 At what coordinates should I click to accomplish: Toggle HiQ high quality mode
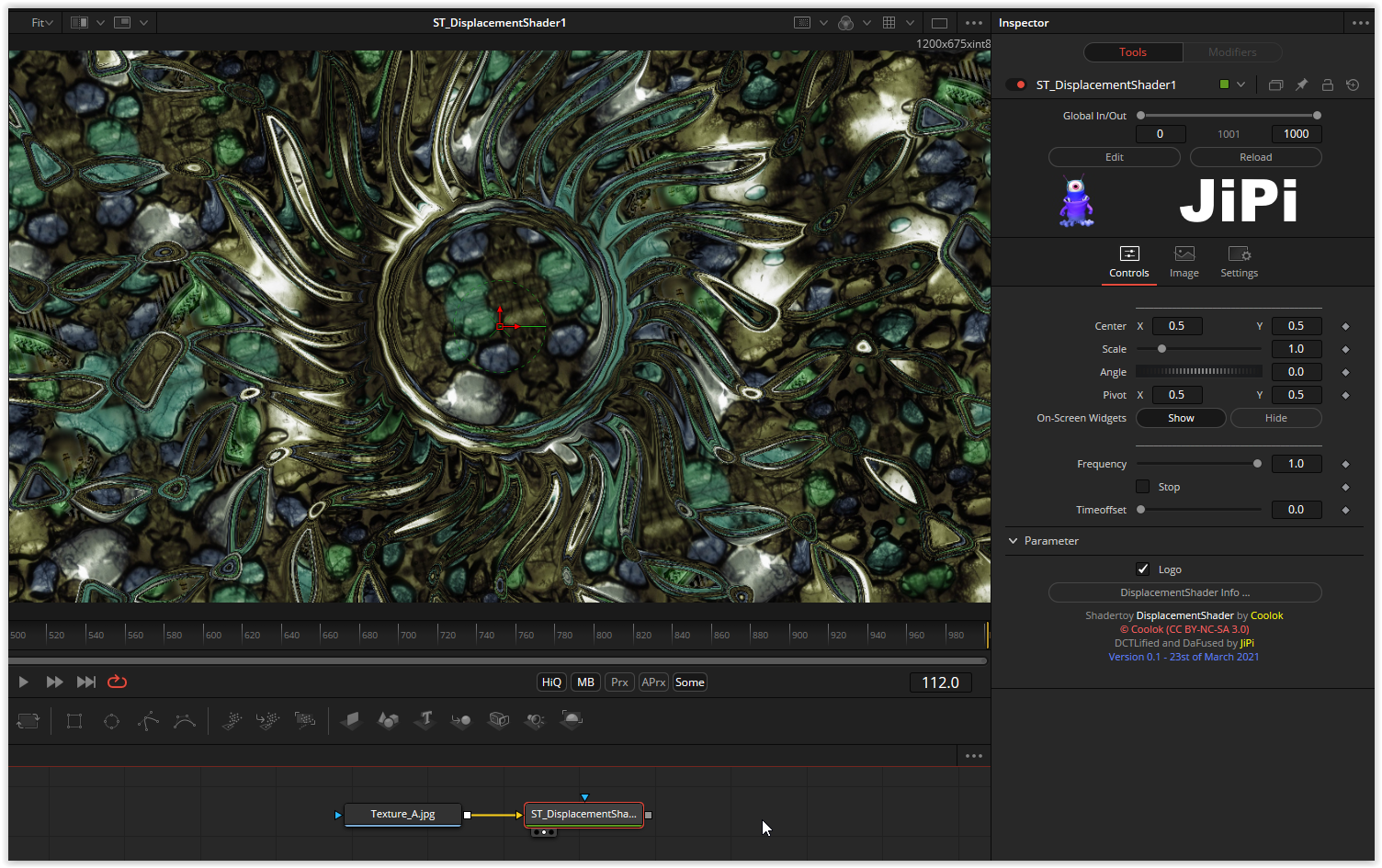pyautogui.click(x=551, y=682)
